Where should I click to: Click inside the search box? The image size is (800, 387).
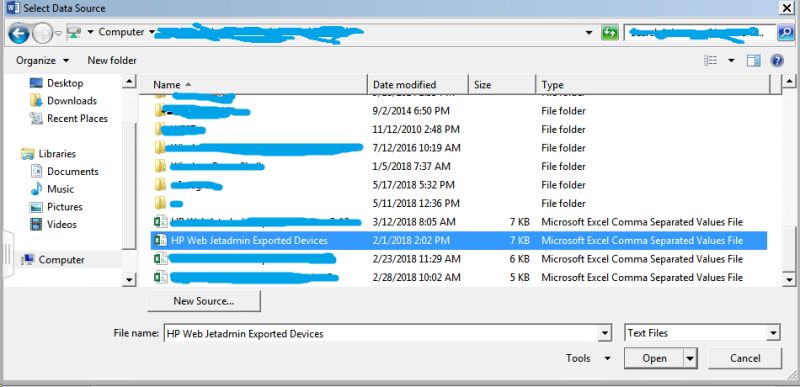(699, 33)
